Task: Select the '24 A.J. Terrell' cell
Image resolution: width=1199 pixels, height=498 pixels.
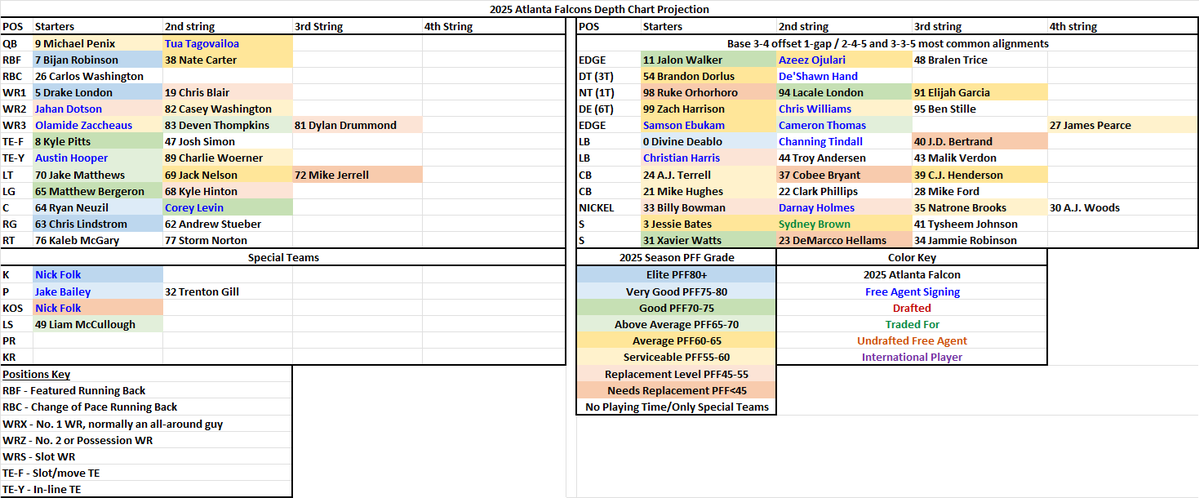Action: 709,174
